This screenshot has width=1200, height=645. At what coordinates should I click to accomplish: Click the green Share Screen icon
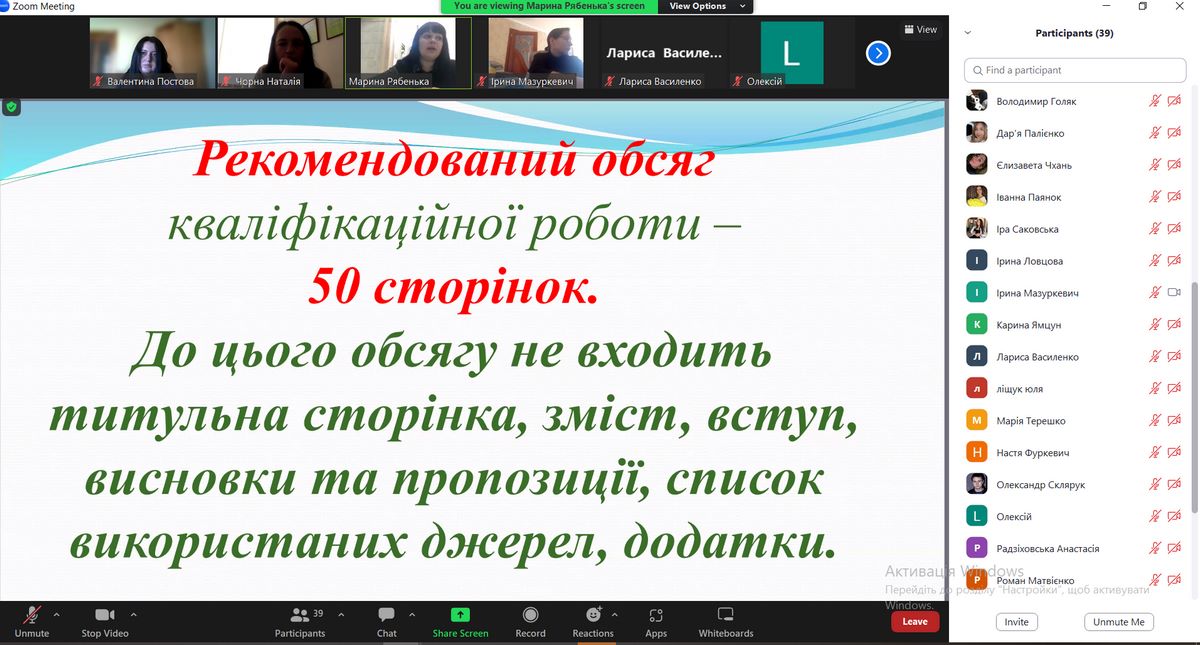point(460,615)
